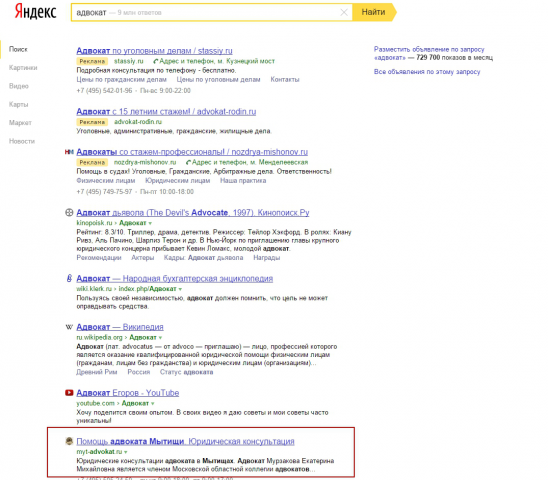This screenshot has height=480, width=548.
Task: Open the Россия sitelink
Action: [x=138, y=372]
